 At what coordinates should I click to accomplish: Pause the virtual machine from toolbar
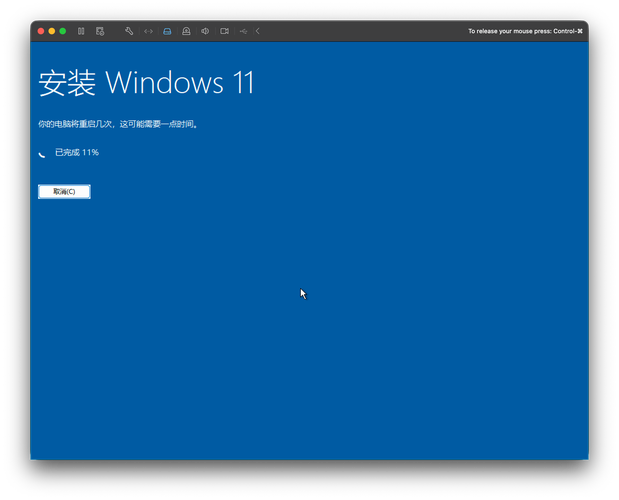click(x=81, y=31)
